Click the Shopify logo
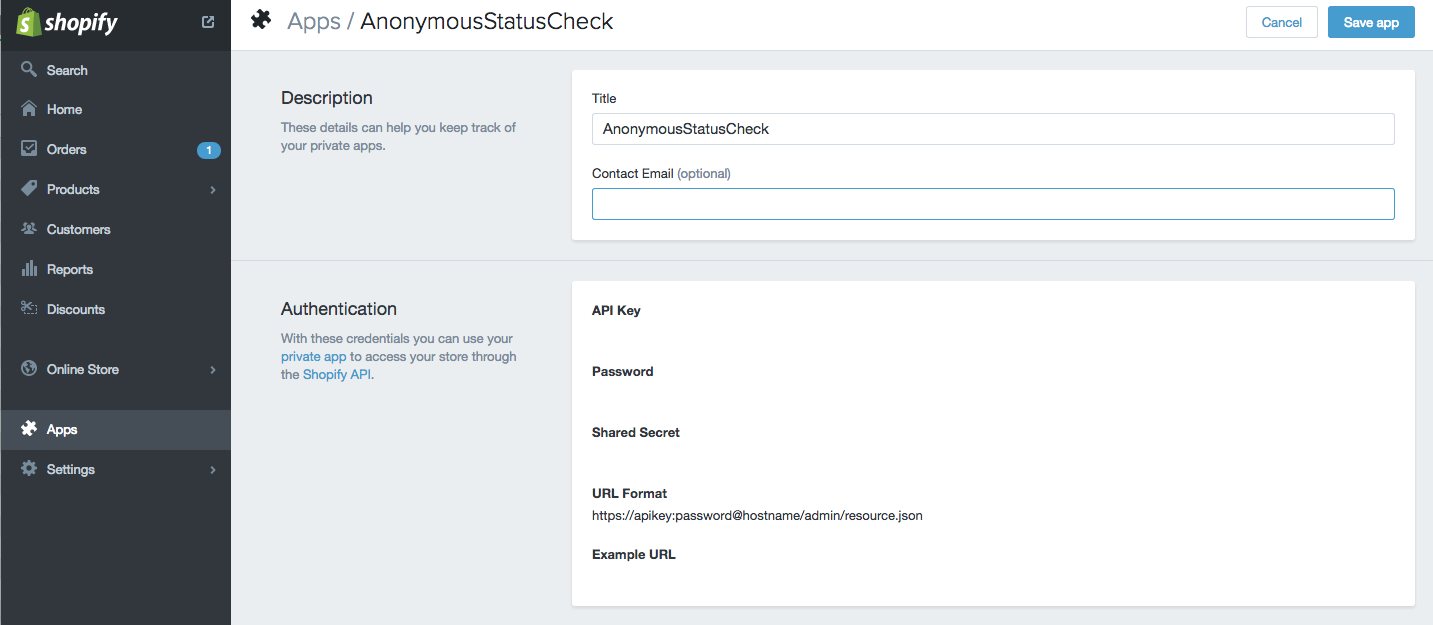Viewport: 1433px width, 625px height. [67, 22]
